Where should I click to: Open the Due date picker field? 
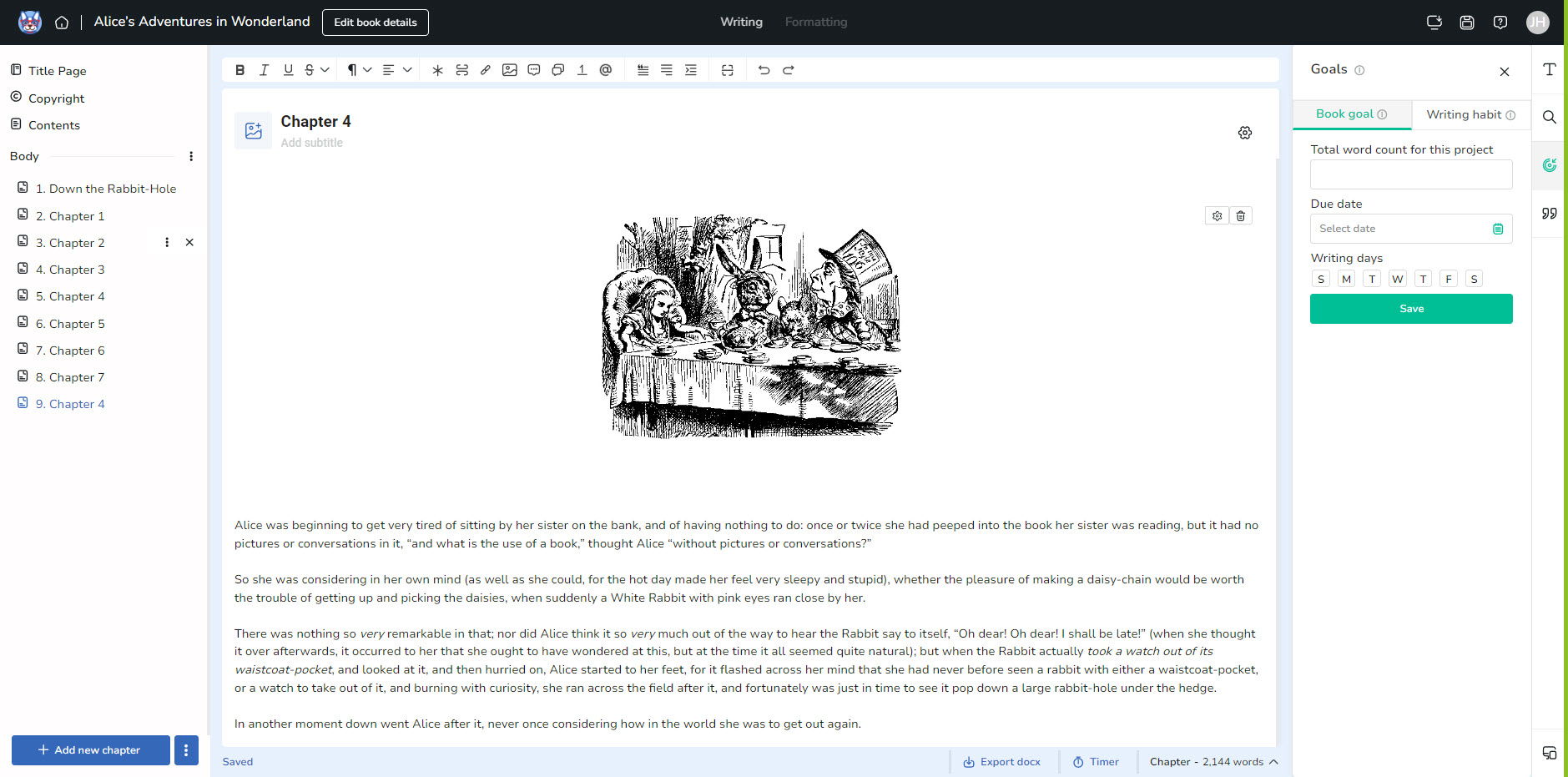(1411, 229)
